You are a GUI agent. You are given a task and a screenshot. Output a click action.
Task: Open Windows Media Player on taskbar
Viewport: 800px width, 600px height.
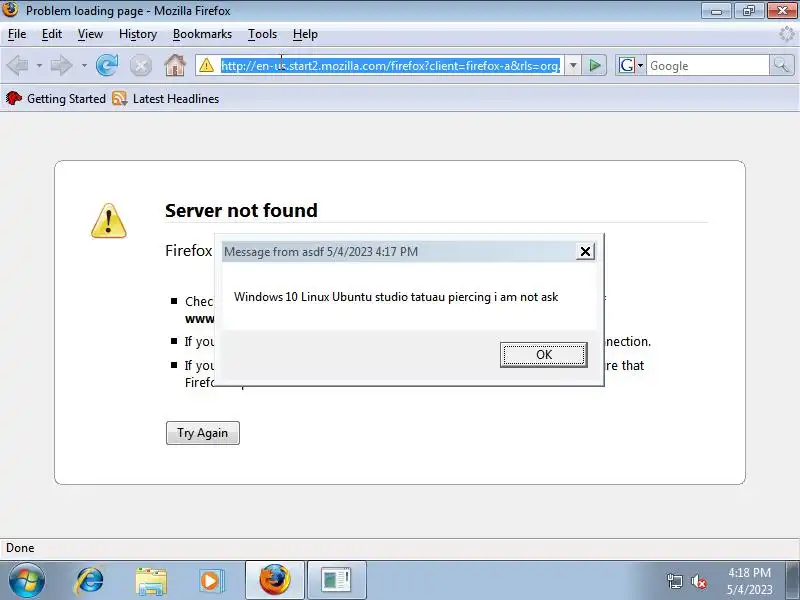tap(211, 581)
